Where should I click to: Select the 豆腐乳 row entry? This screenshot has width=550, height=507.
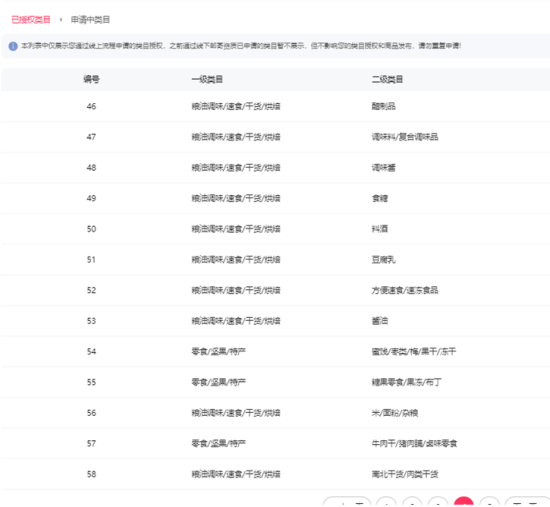coord(383,260)
